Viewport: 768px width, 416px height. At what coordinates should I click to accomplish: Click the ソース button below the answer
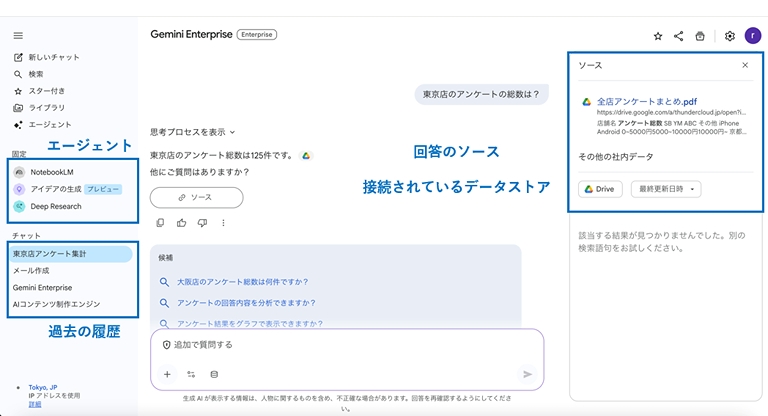[x=196, y=198]
